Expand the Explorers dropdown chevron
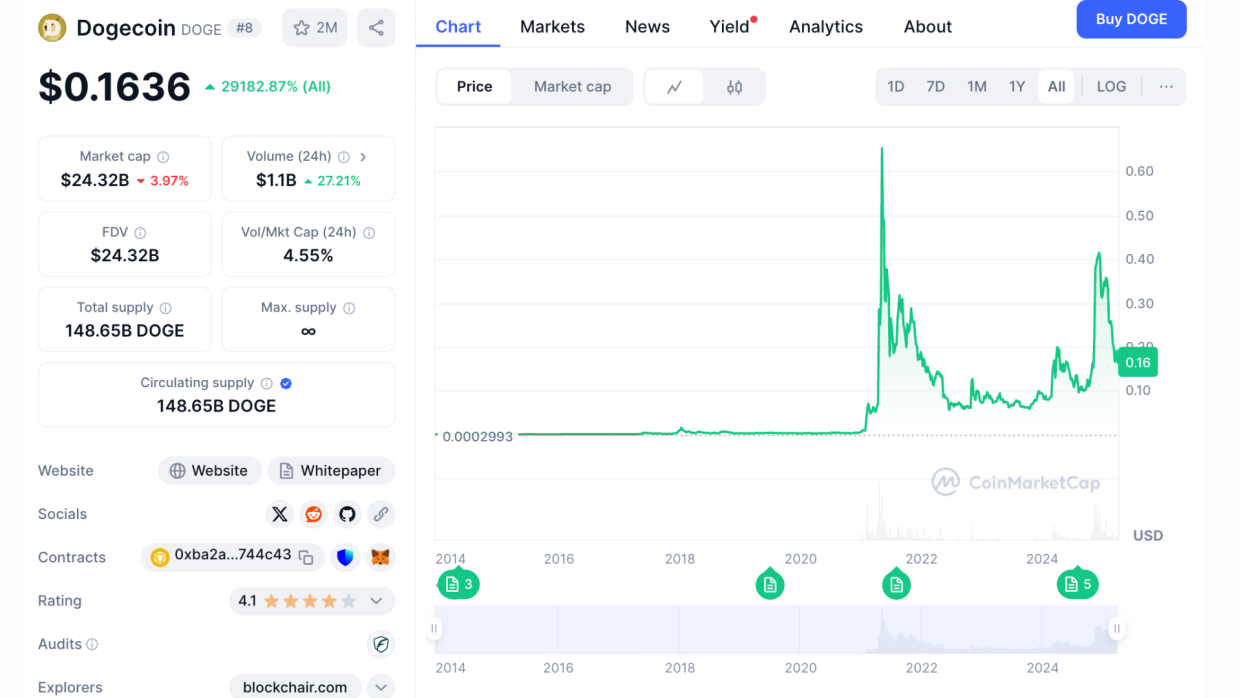Viewport: 1240px width, 698px height. coord(381,687)
